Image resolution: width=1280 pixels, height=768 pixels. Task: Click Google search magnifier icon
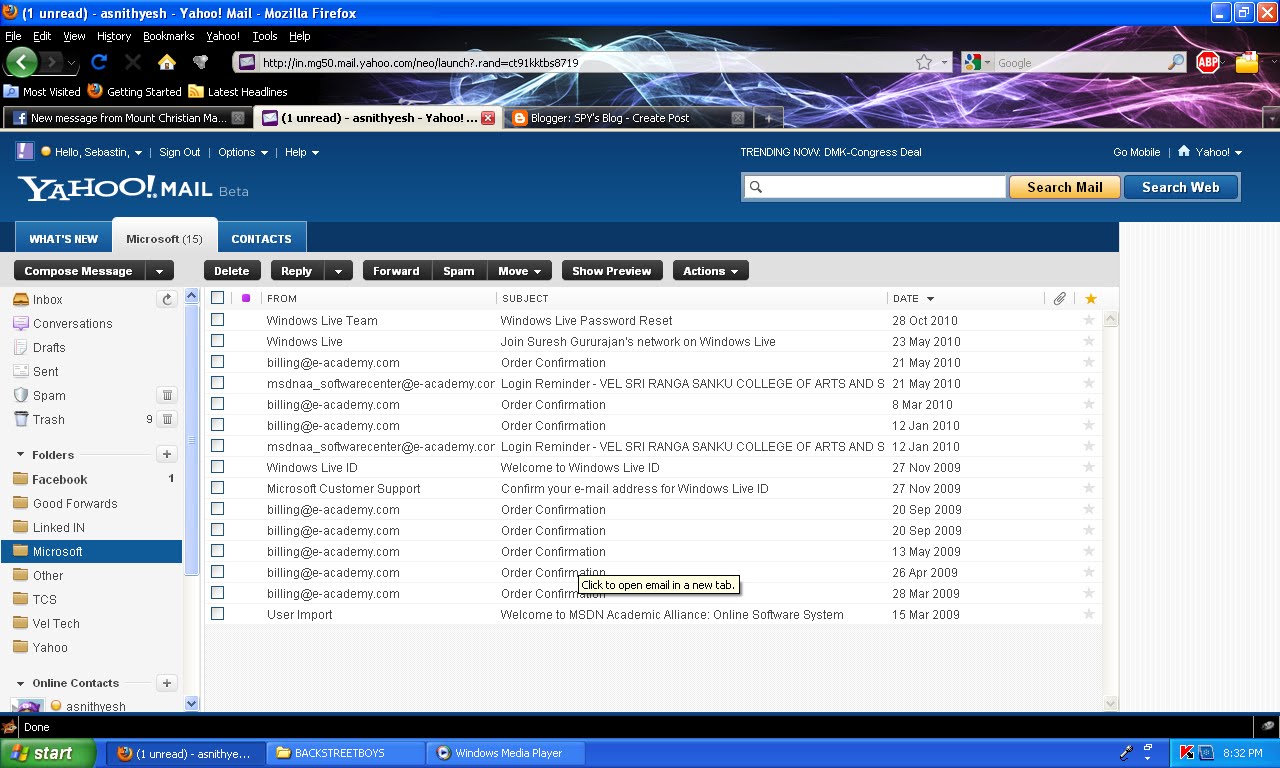pyautogui.click(x=1176, y=62)
